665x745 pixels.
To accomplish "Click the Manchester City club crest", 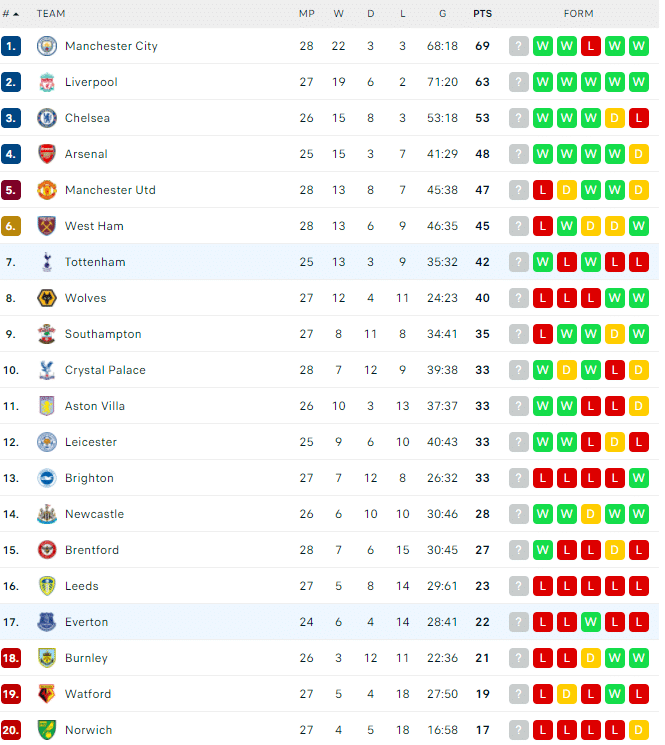I will pyautogui.click(x=47, y=46).
